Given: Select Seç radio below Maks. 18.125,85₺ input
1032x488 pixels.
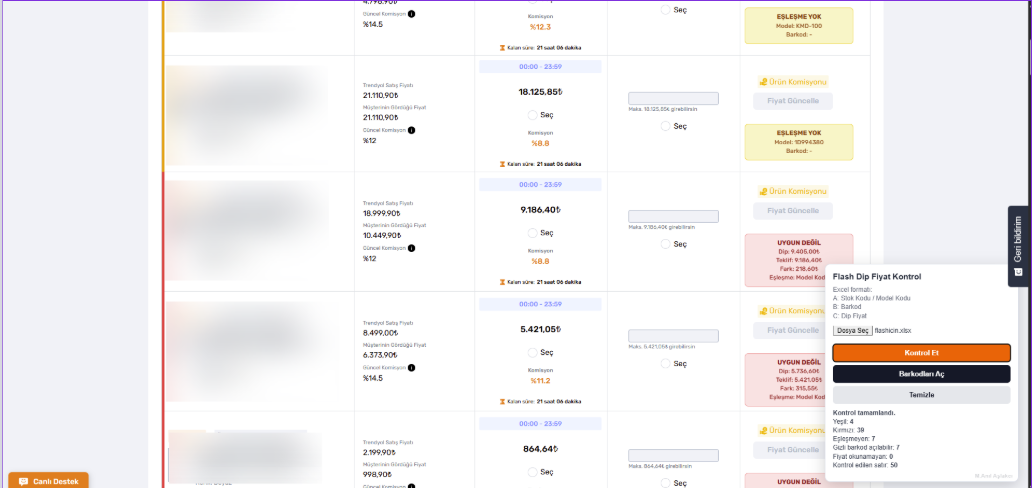Looking at the screenshot, I should click(665, 126).
